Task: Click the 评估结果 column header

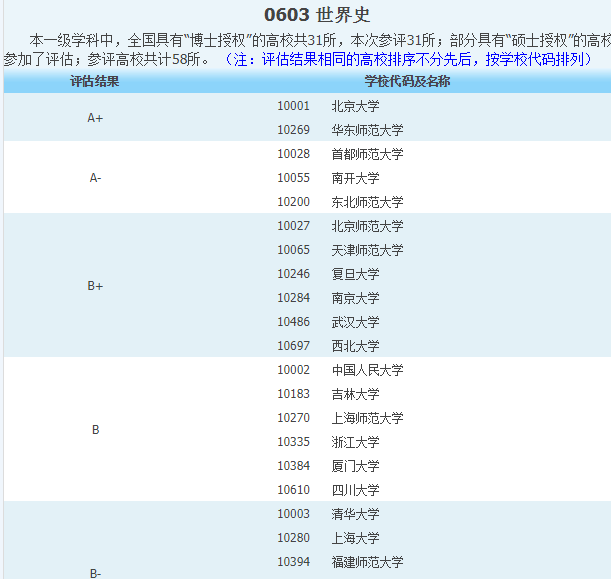Action: click(x=95, y=81)
